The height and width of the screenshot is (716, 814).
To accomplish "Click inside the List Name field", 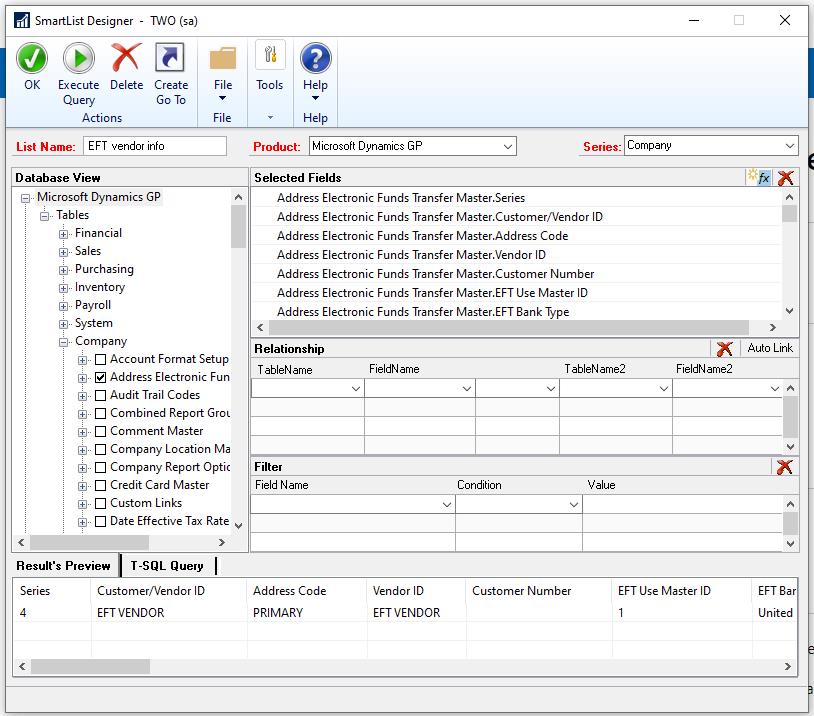I will (x=155, y=145).
